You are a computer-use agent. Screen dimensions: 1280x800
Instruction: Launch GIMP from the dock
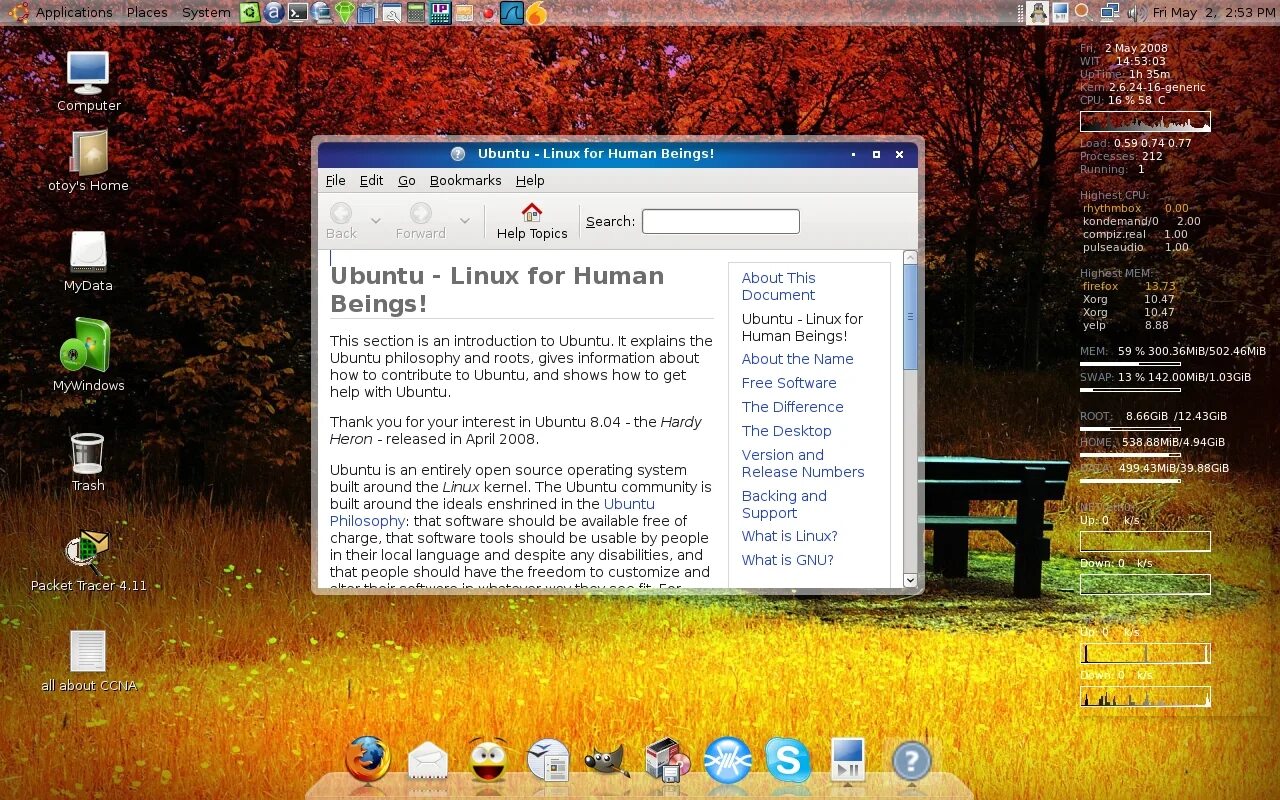coord(606,761)
